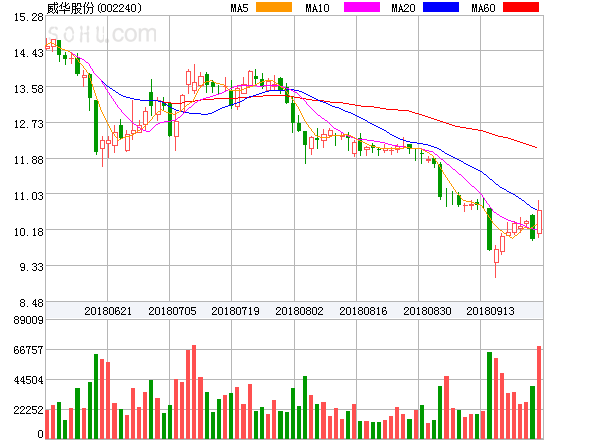Click the 15.28 price axis value
Viewport: 600px width, 440px height.
tap(29, 17)
